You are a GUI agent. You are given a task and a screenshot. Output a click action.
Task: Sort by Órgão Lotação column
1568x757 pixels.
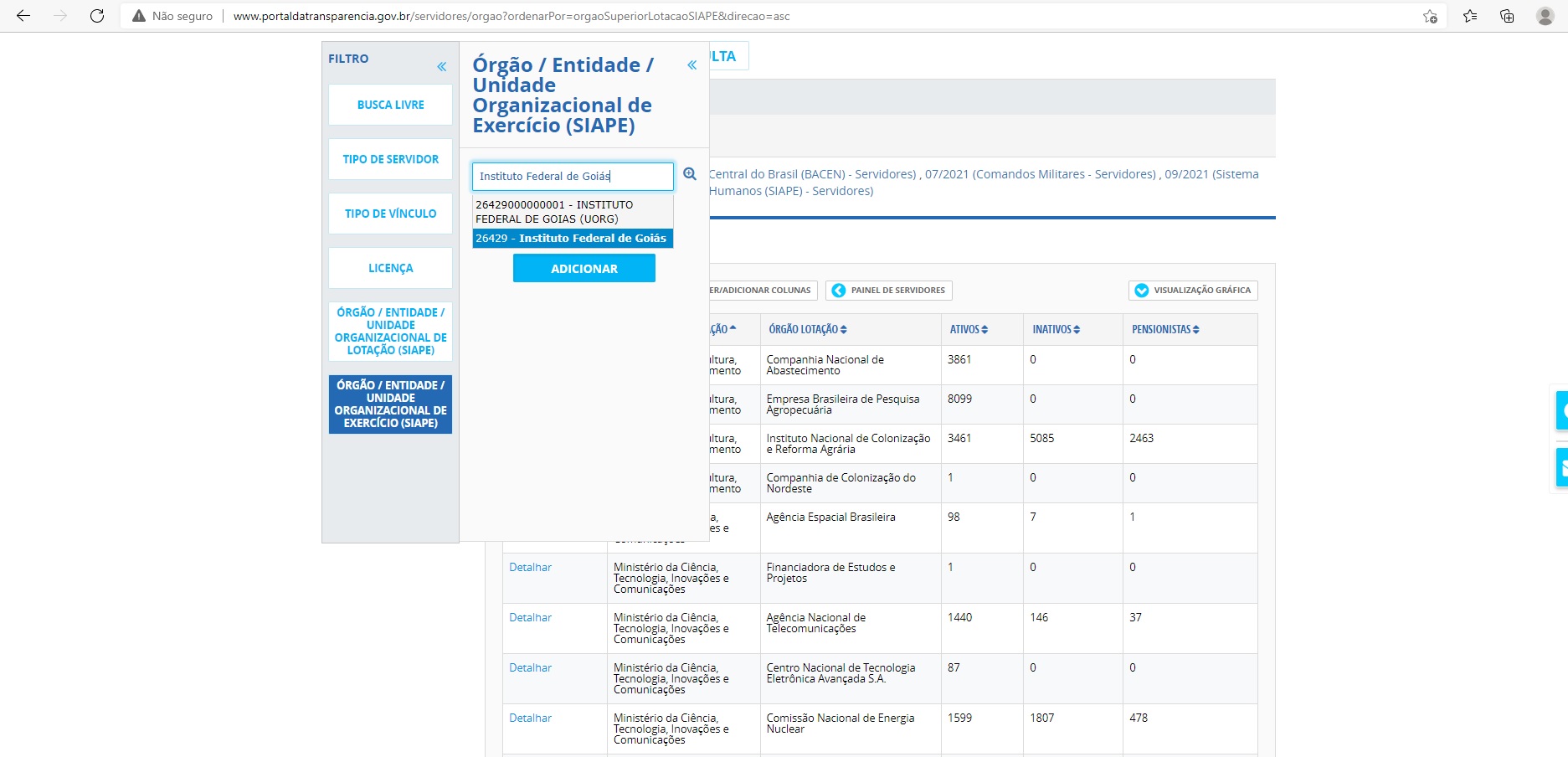click(808, 330)
